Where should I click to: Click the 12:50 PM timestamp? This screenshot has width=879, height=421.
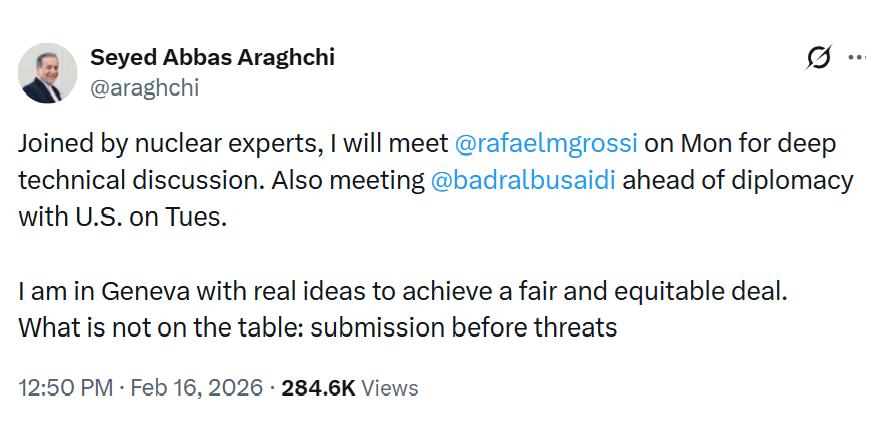click(x=66, y=387)
